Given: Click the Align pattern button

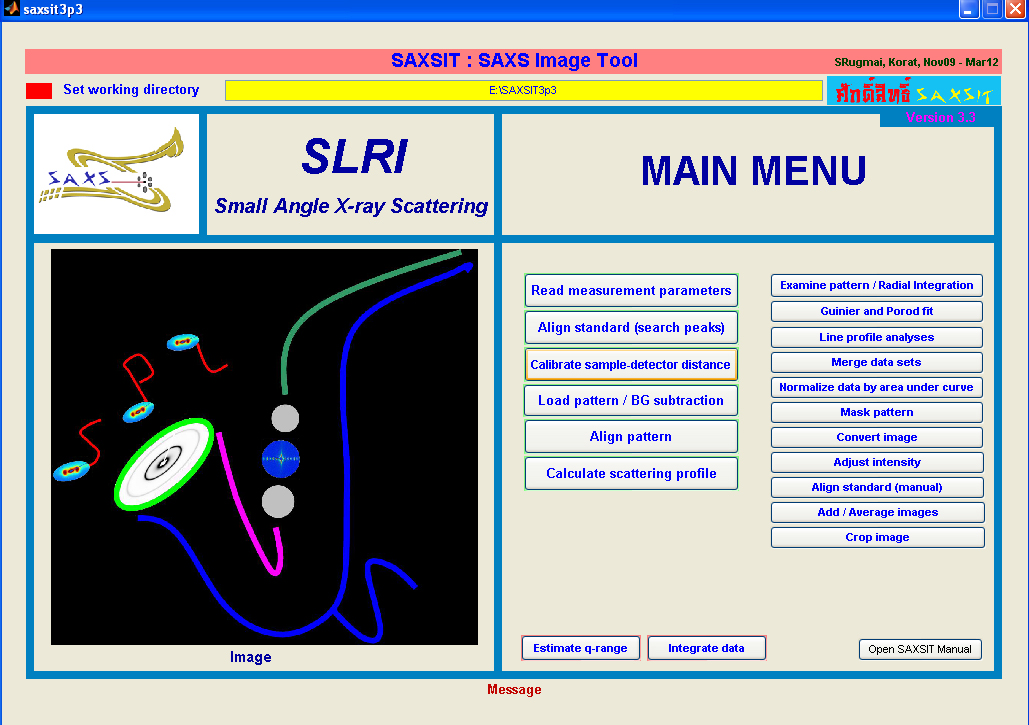Looking at the screenshot, I should coord(631,436).
